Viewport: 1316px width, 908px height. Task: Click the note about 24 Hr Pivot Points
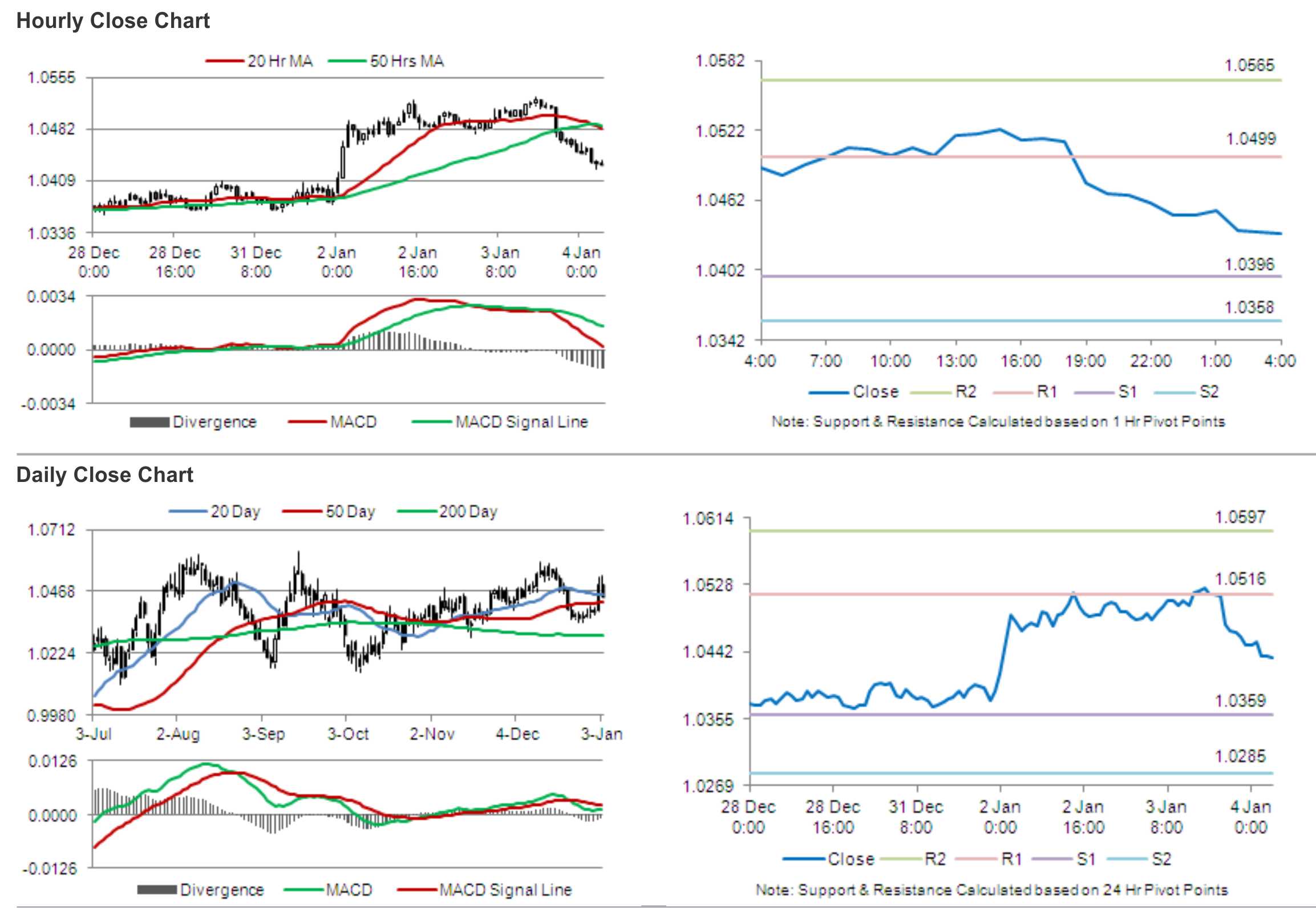click(x=991, y=890)
